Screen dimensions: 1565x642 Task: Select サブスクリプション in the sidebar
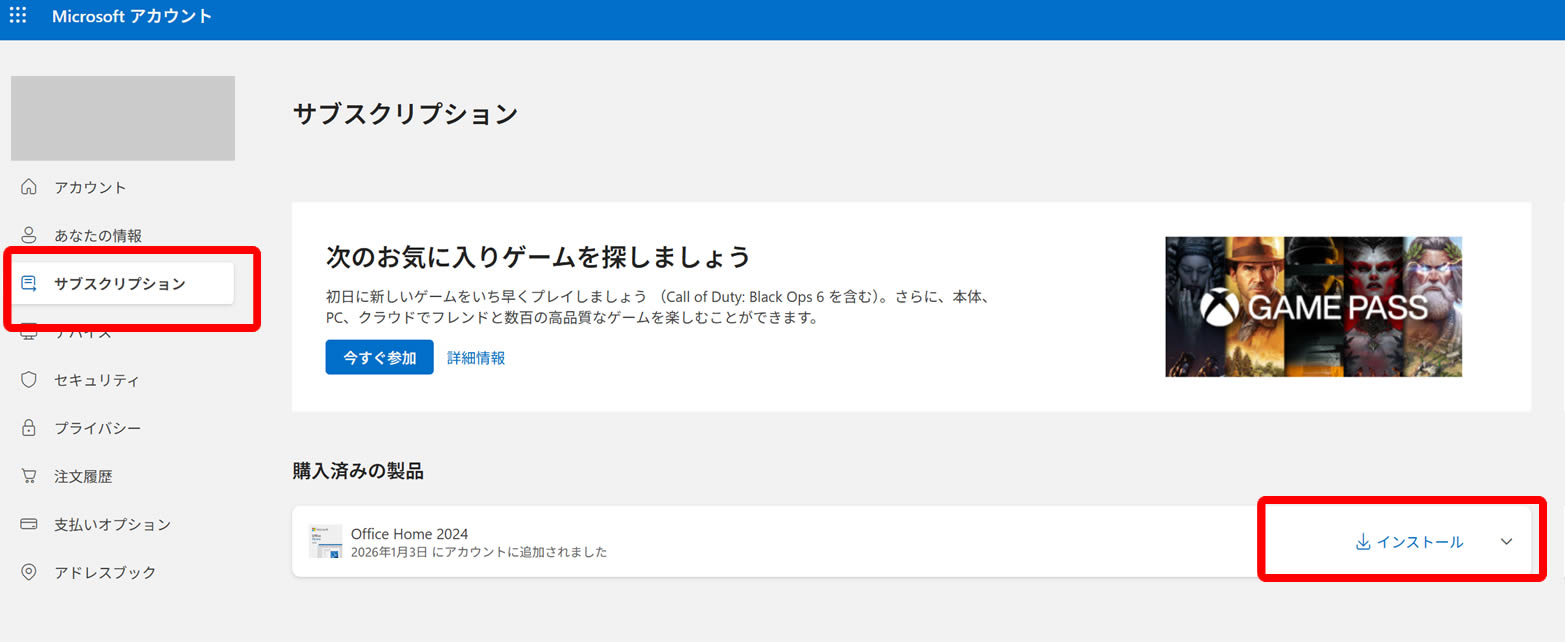[x=120, y=284]
